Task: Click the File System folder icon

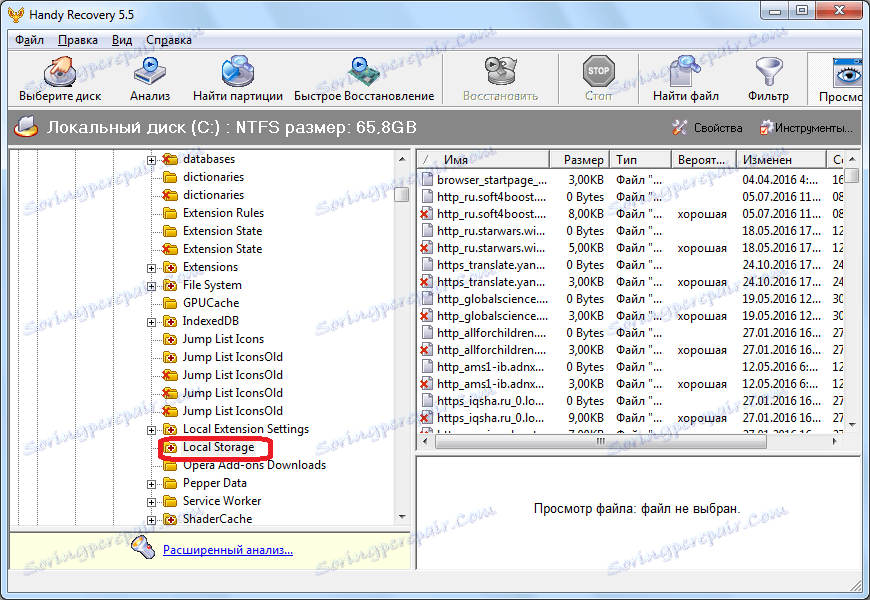Action: [x=170, y=285]
